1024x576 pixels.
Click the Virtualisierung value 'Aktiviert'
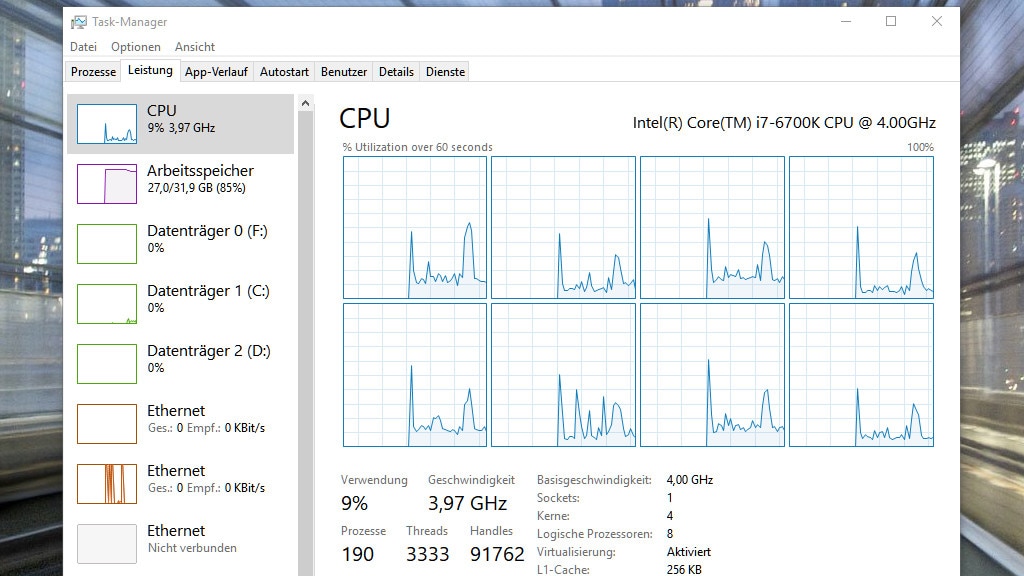[688, 552]
